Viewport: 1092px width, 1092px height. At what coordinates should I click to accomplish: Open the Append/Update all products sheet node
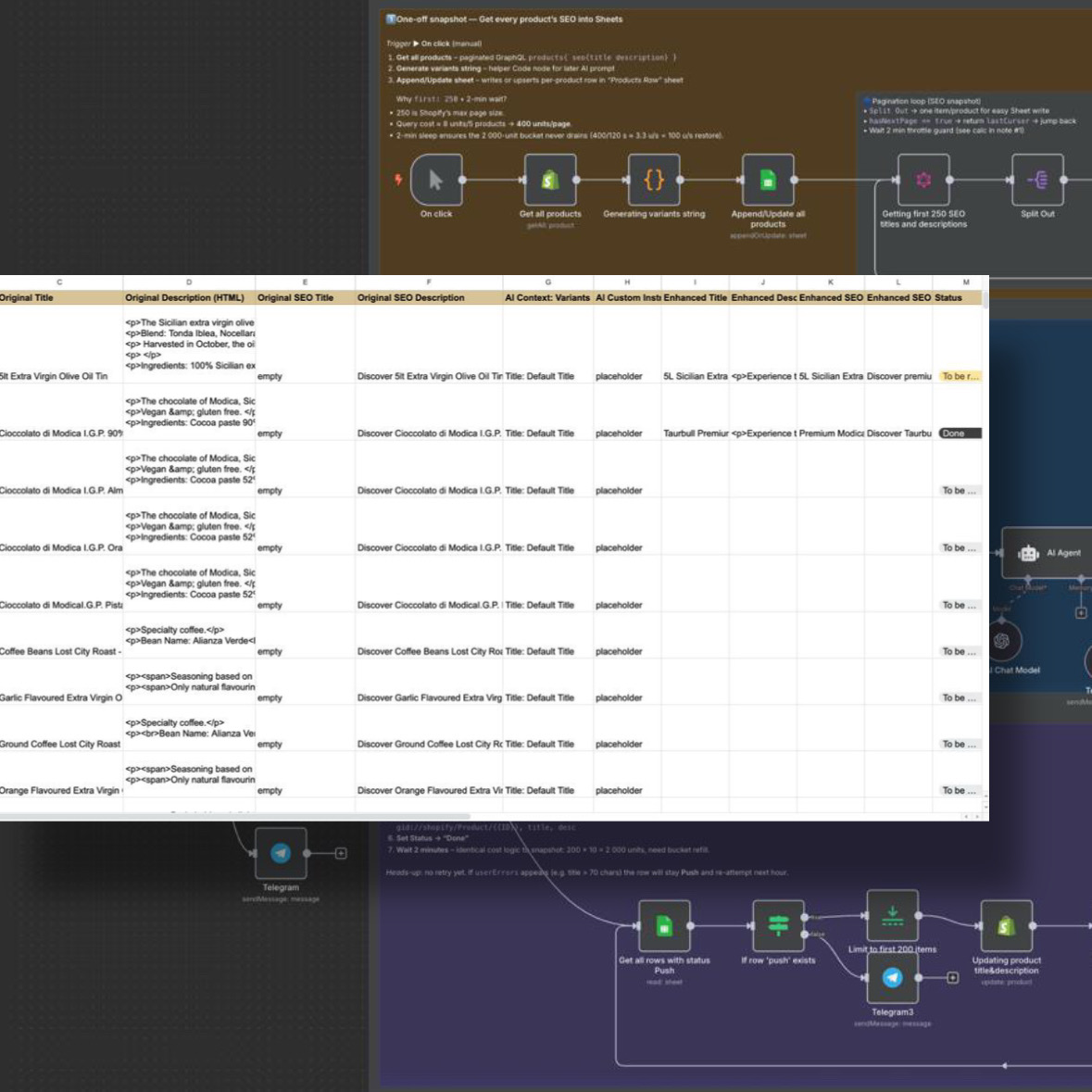click(x=768, y=180)
